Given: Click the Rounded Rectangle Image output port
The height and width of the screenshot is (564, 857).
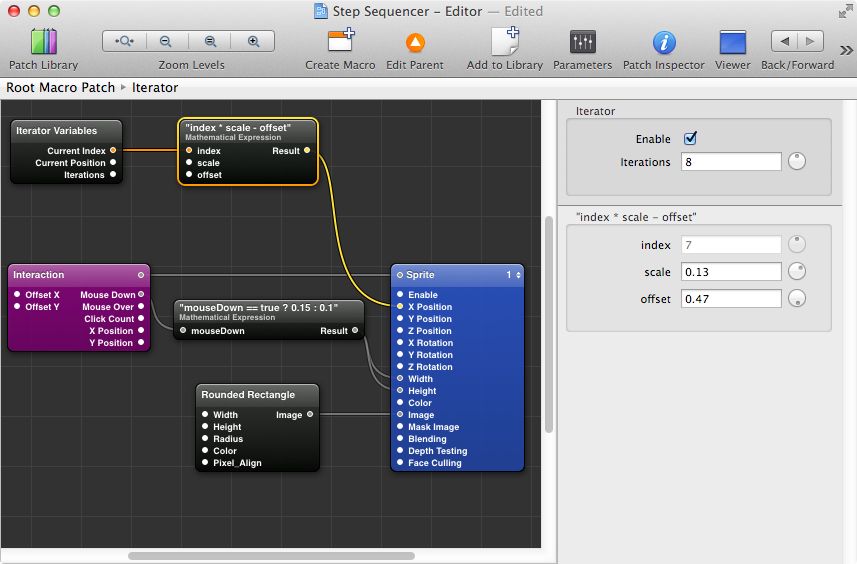Looking at the screenshot, I should pos(310,414).
